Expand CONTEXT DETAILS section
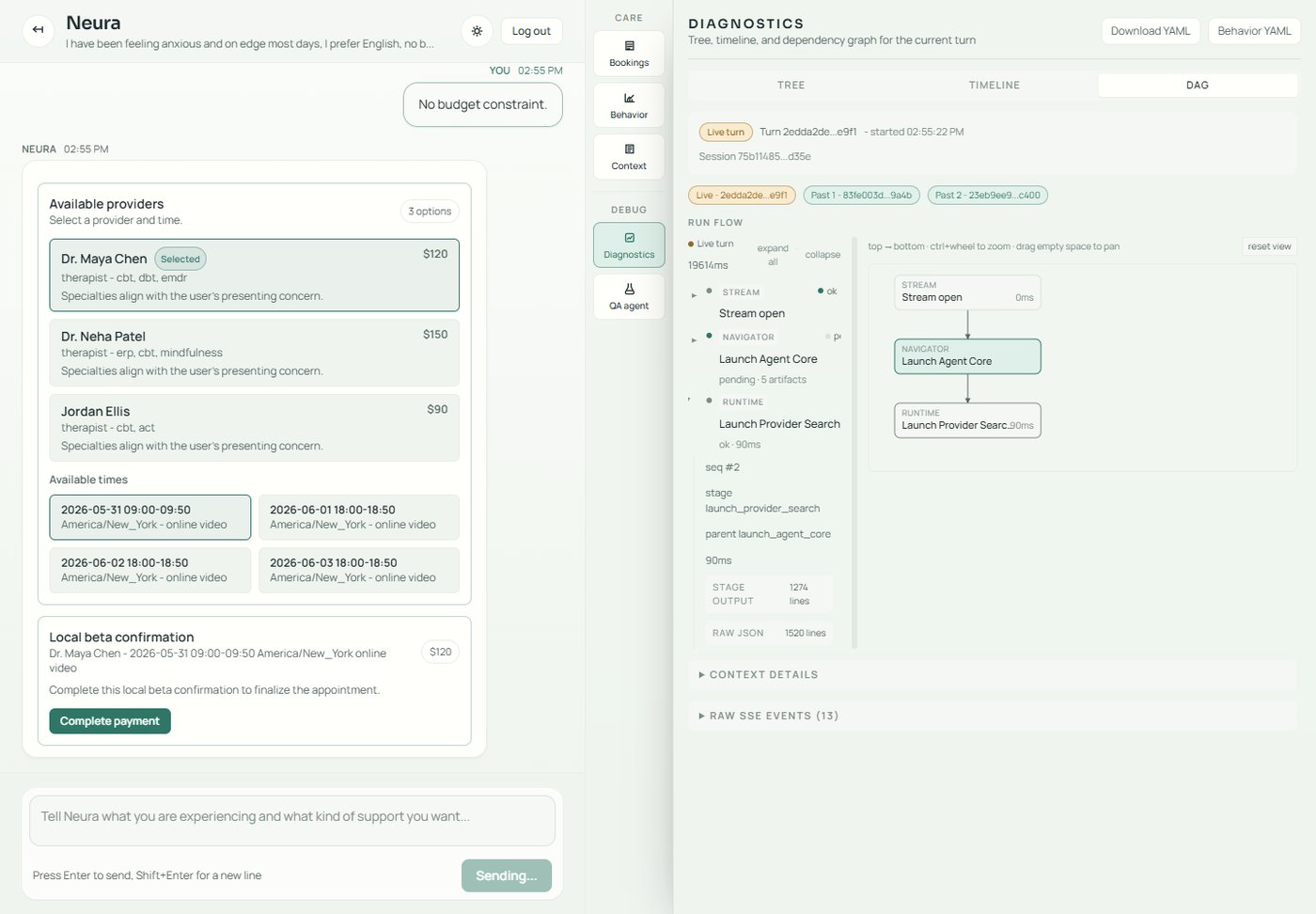 (993, 675)
